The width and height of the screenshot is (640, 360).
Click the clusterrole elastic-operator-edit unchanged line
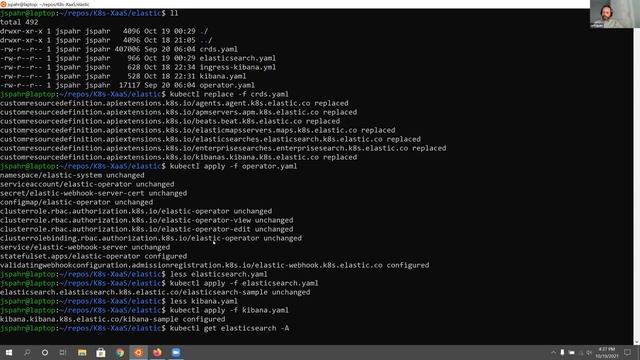[147, 229]
